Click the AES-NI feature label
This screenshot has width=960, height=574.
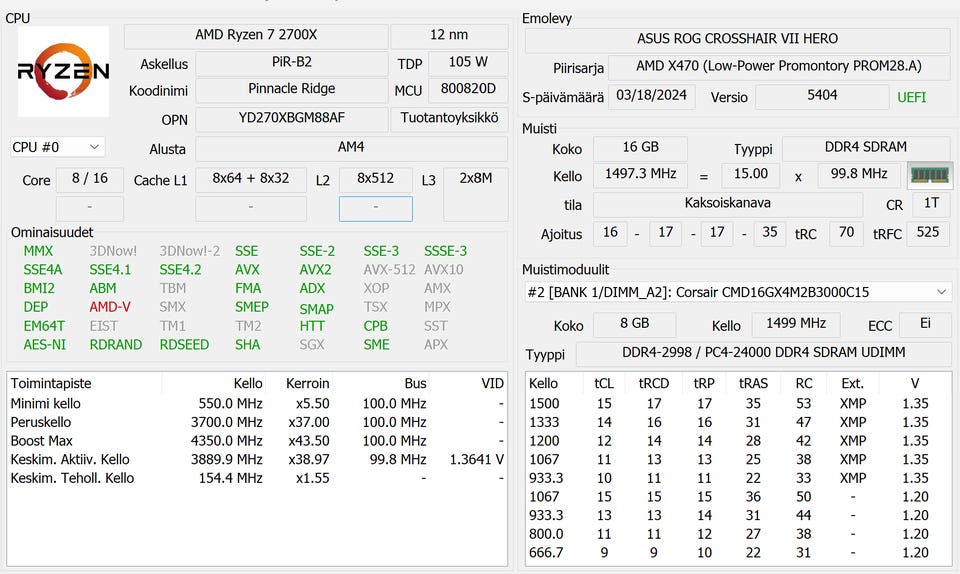(x=45, y=345)
